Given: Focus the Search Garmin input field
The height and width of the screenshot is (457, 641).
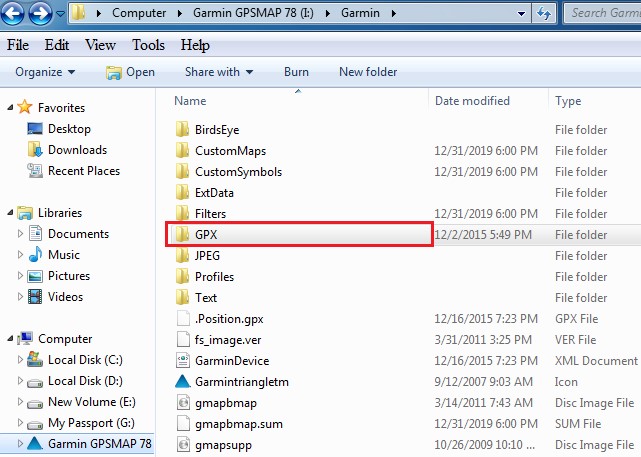Looking at the screenshot, I should pyautogui.click(x=603, y=13).
